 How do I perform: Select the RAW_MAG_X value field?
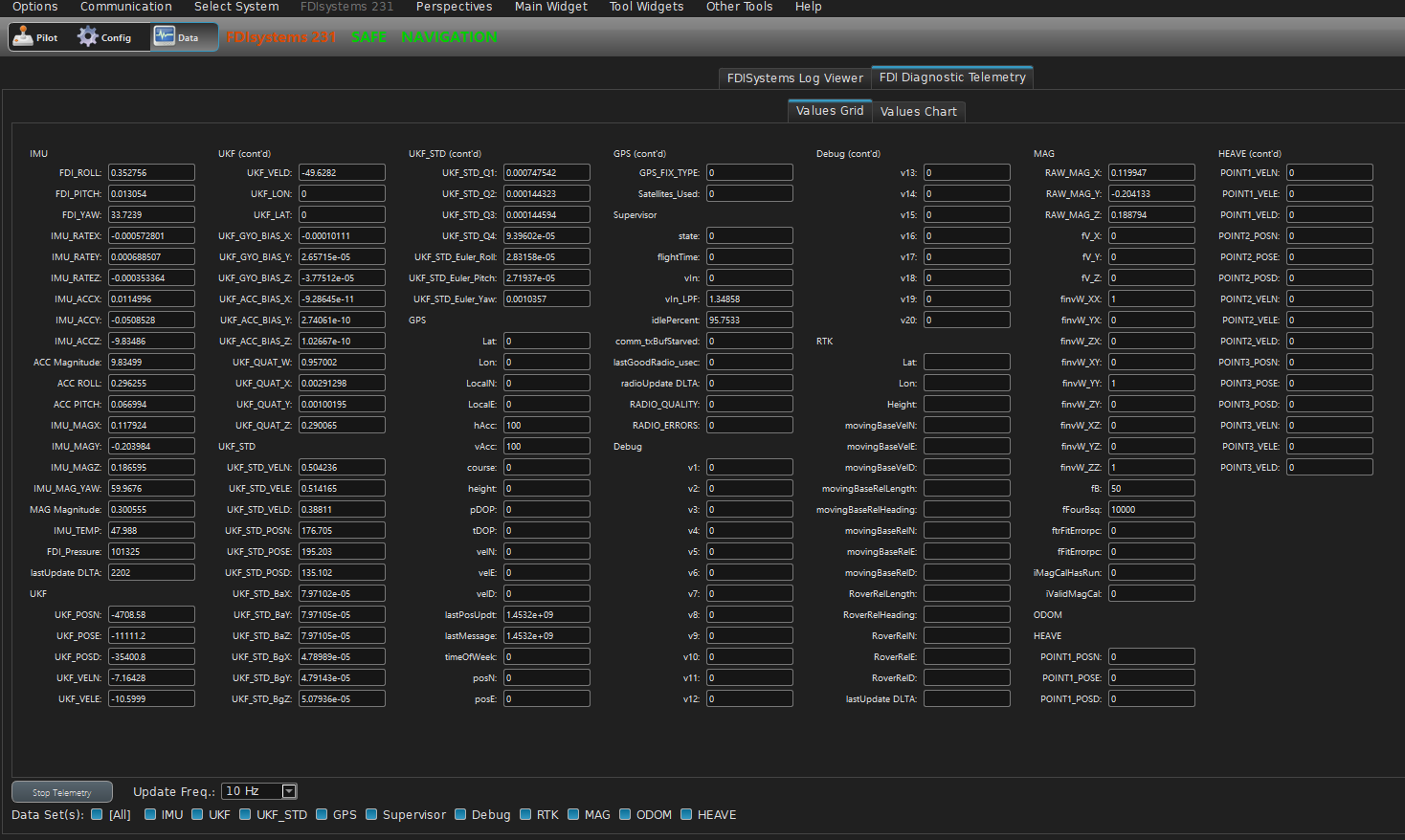1151,173
